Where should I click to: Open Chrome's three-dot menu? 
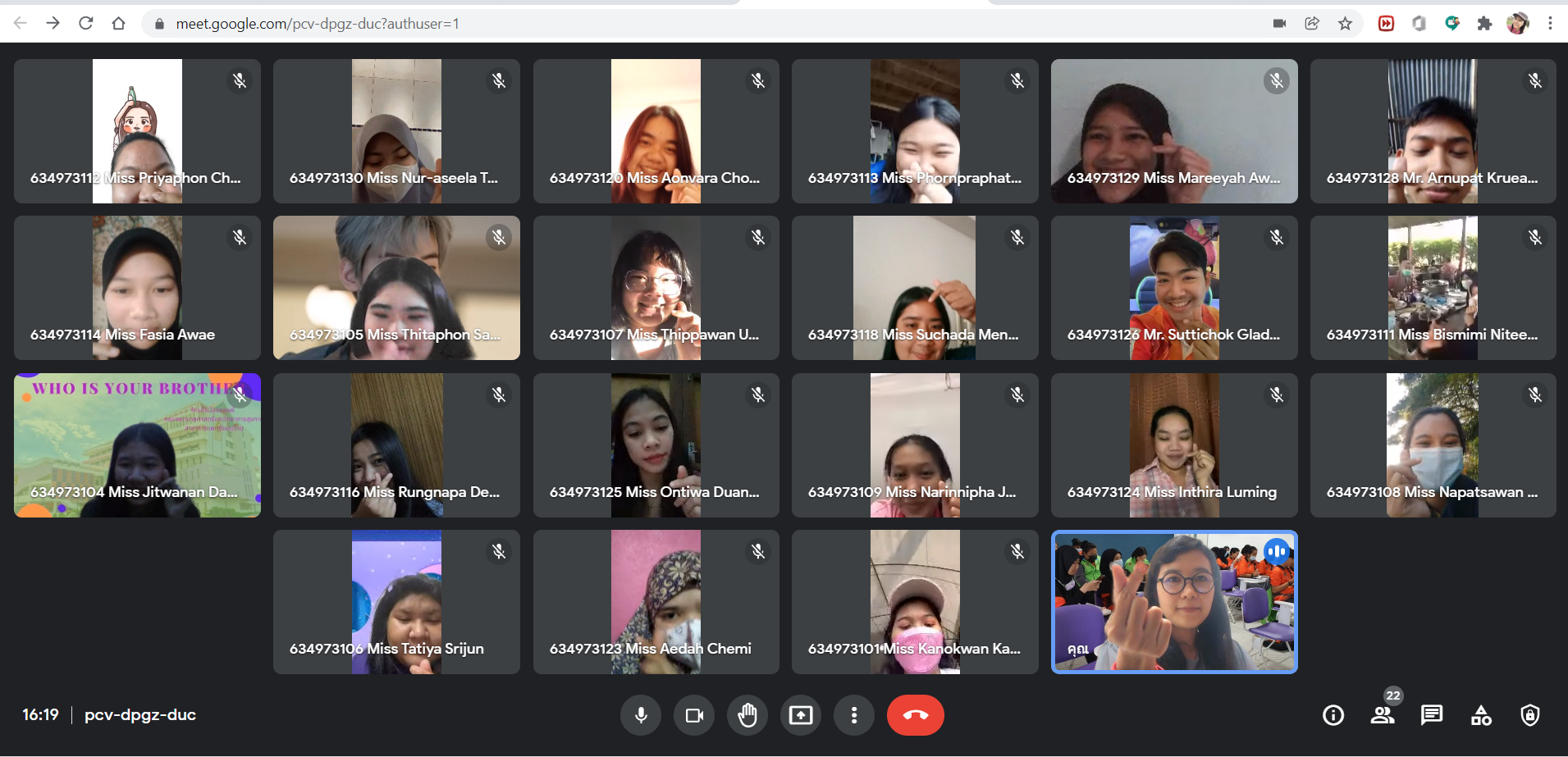pyautogui.click(x=1550, y=24)
